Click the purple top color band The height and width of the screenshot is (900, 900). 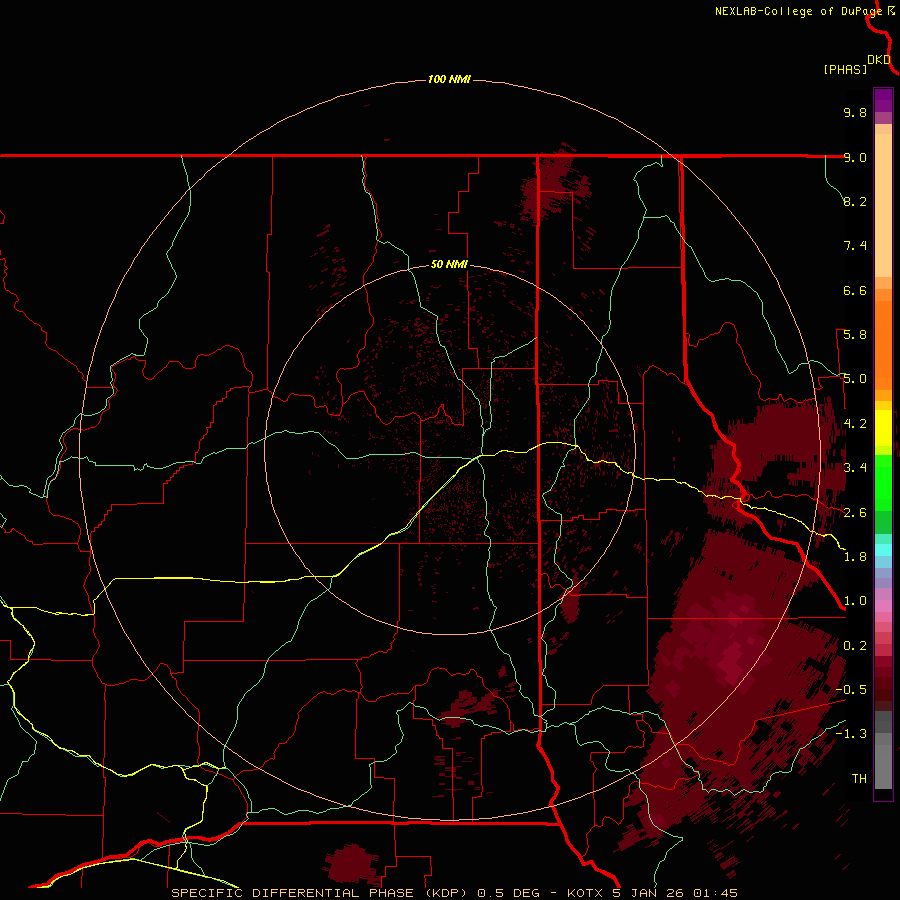[883, 100]
